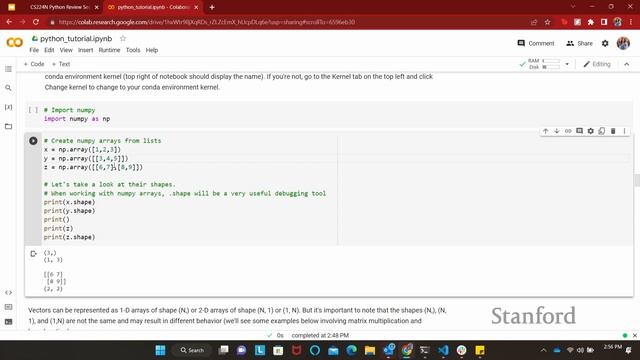Open Colab settings gear
The image size is (640, 360).
(x=605, y=43)
